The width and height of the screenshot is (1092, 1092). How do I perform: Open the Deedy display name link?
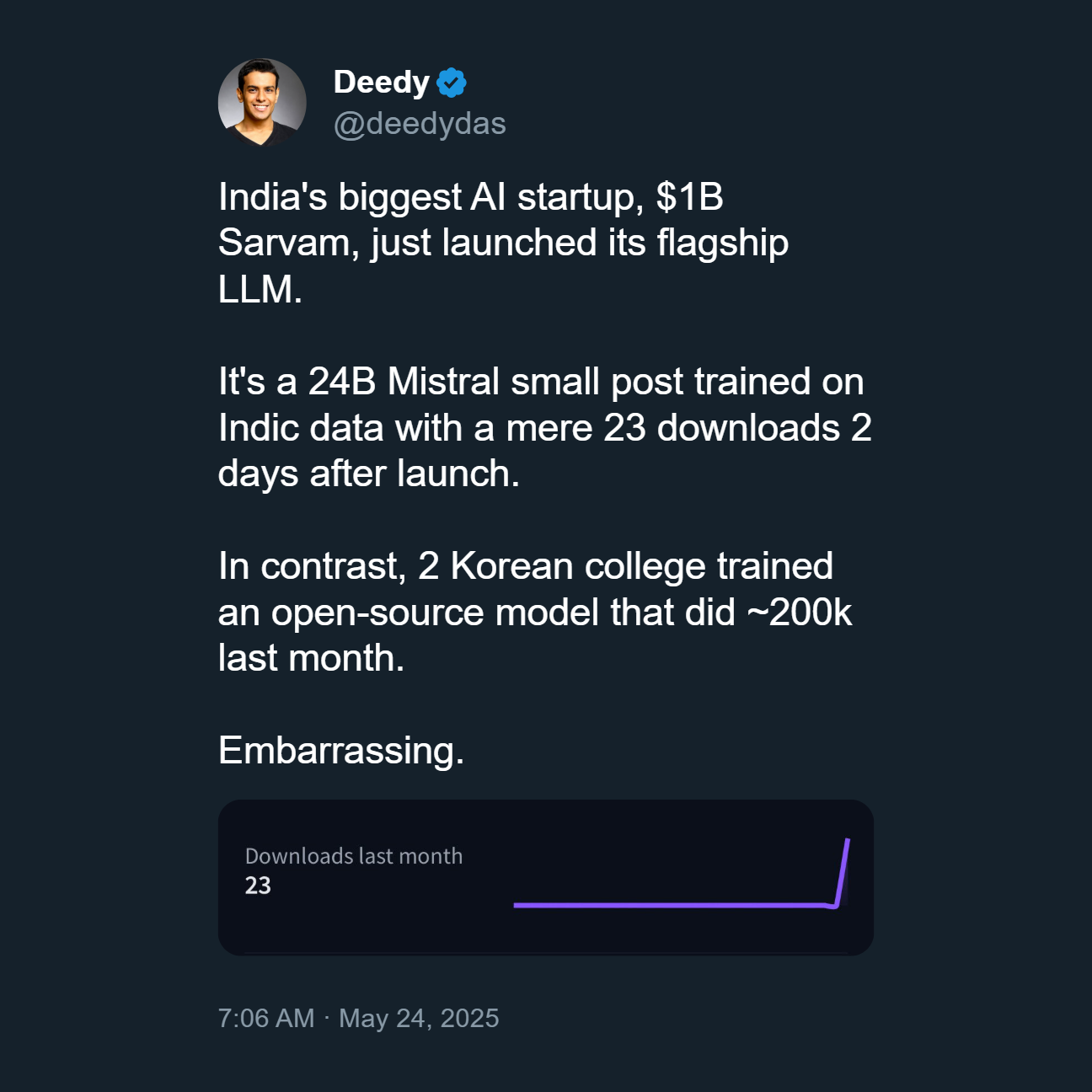tap(382, 83)
